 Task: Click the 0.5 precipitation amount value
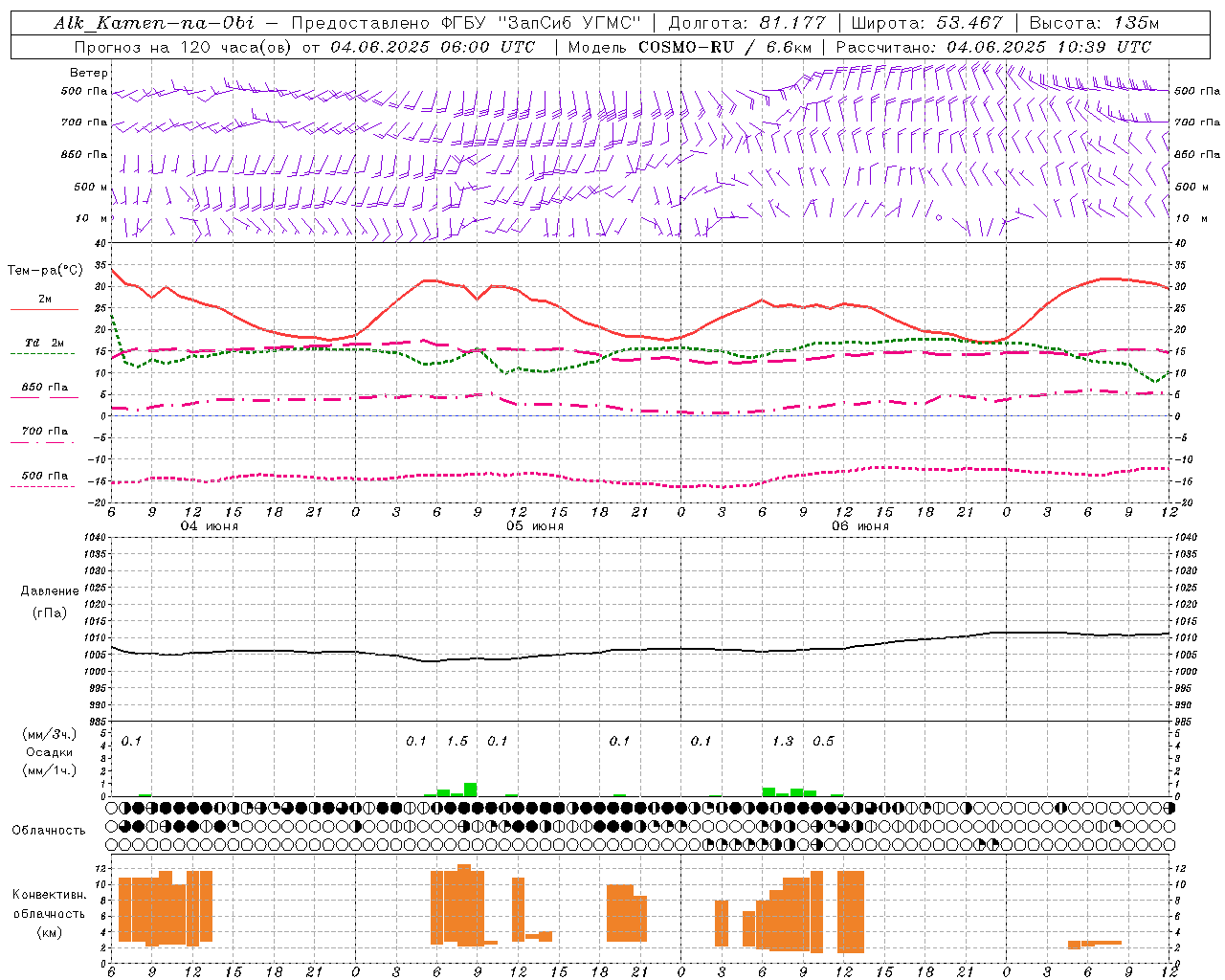click(823, 742)
